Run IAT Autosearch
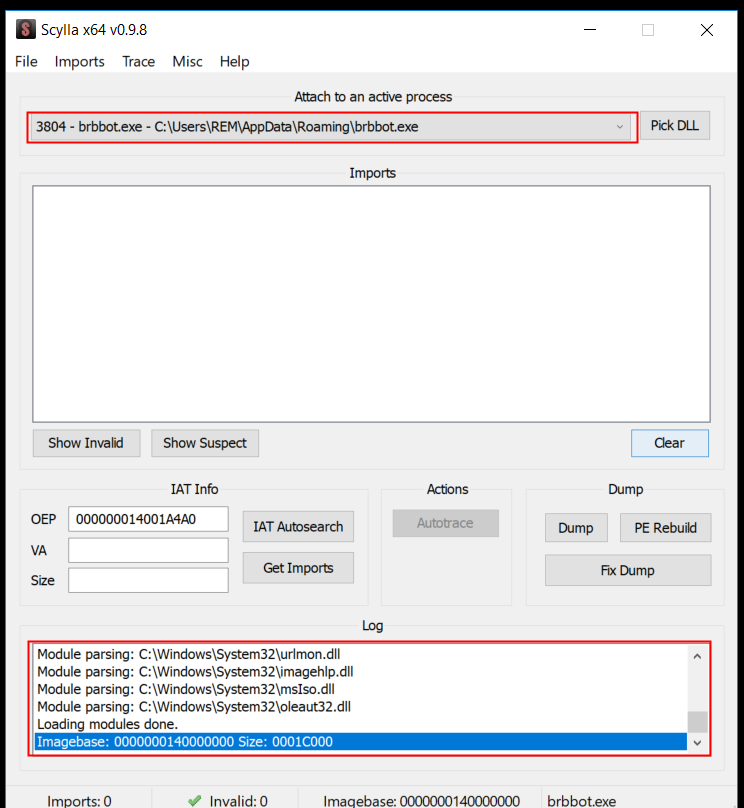 pyautogui.click(x=298, y=527)
